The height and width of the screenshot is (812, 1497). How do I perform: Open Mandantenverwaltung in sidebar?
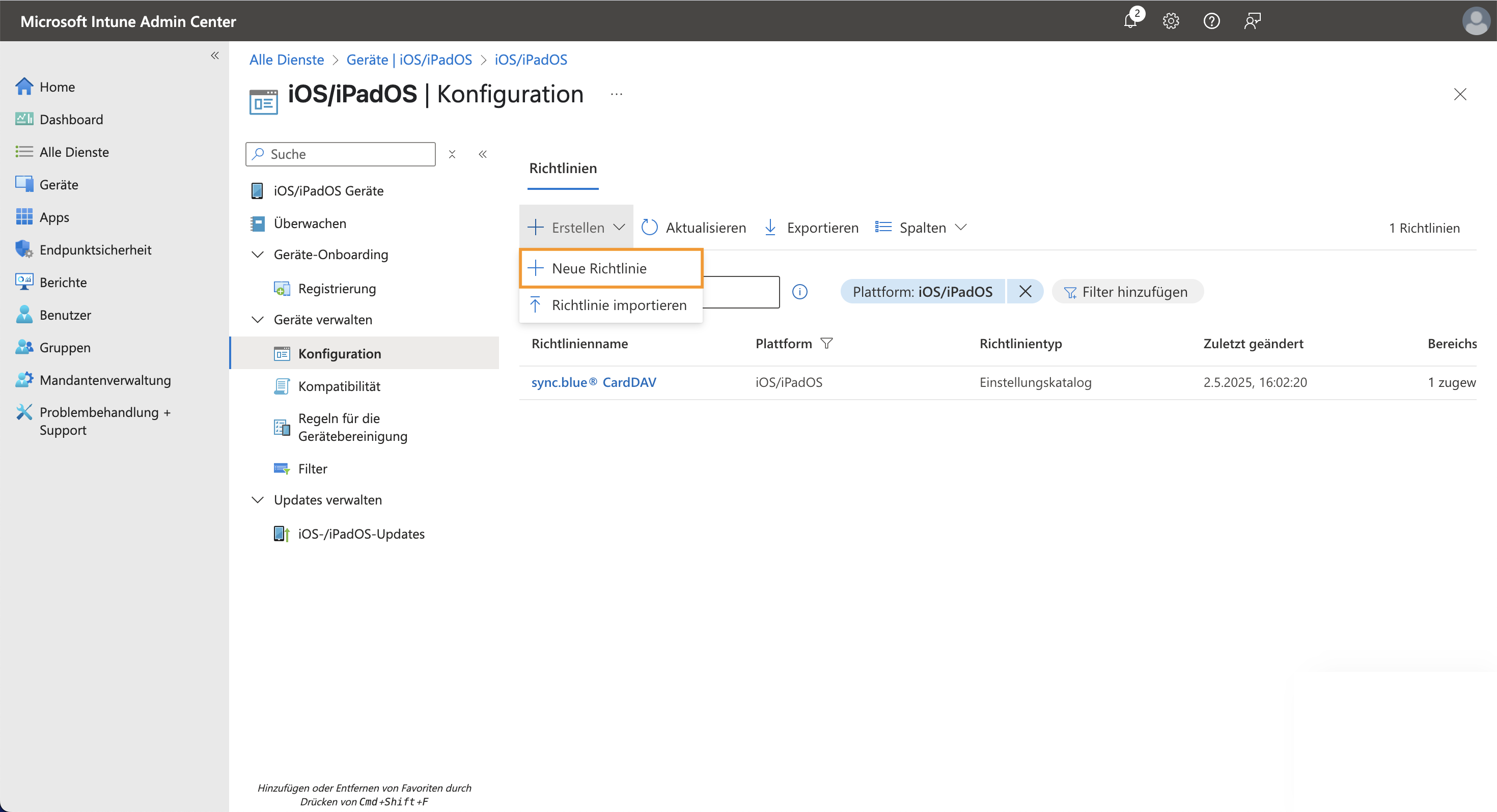(93, 379)
